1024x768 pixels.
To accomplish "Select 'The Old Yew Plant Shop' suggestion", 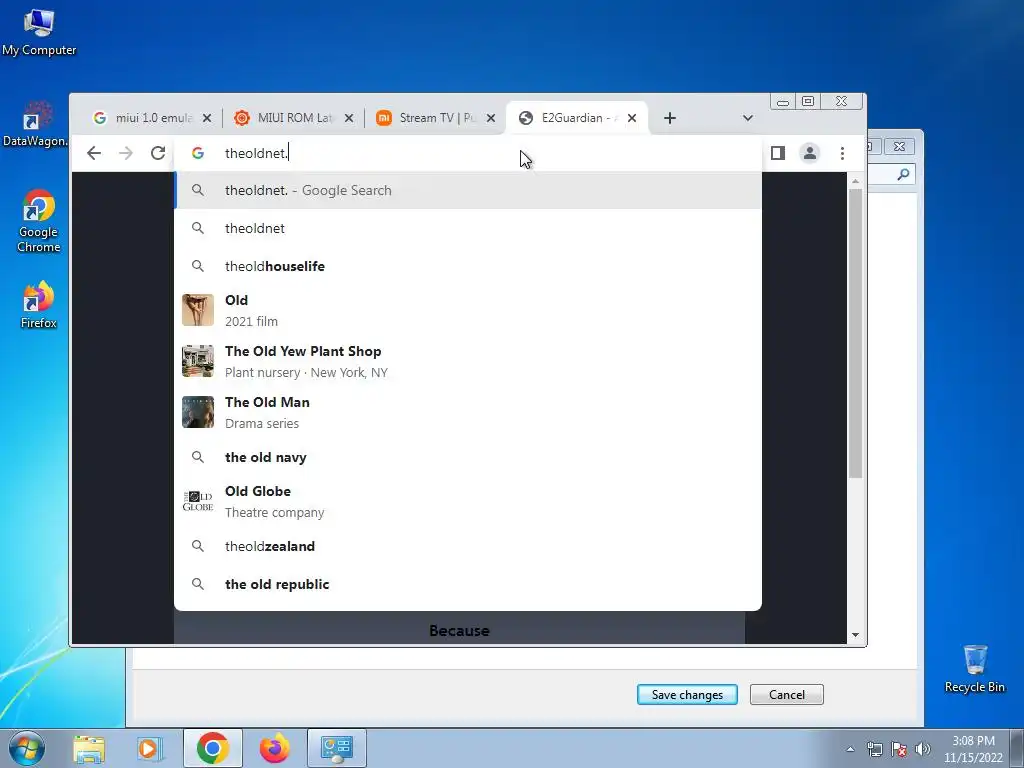I will point(468,361).
